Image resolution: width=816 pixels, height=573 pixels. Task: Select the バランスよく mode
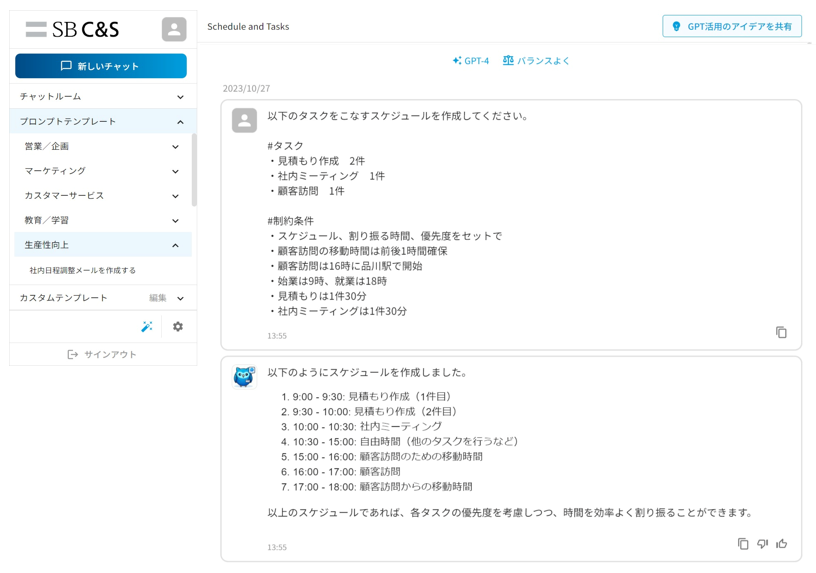tap(543, 61)
